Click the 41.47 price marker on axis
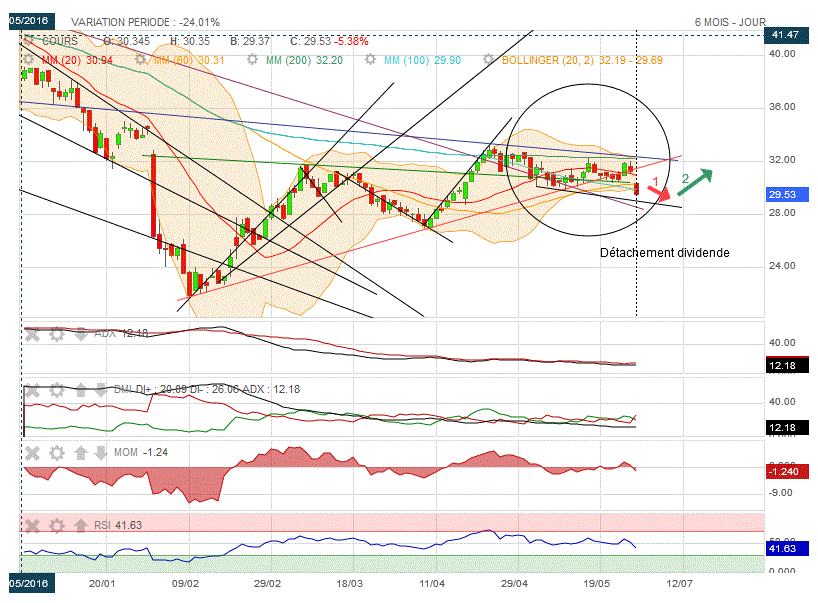Screen dimensions: 818x603 (786, 35)
